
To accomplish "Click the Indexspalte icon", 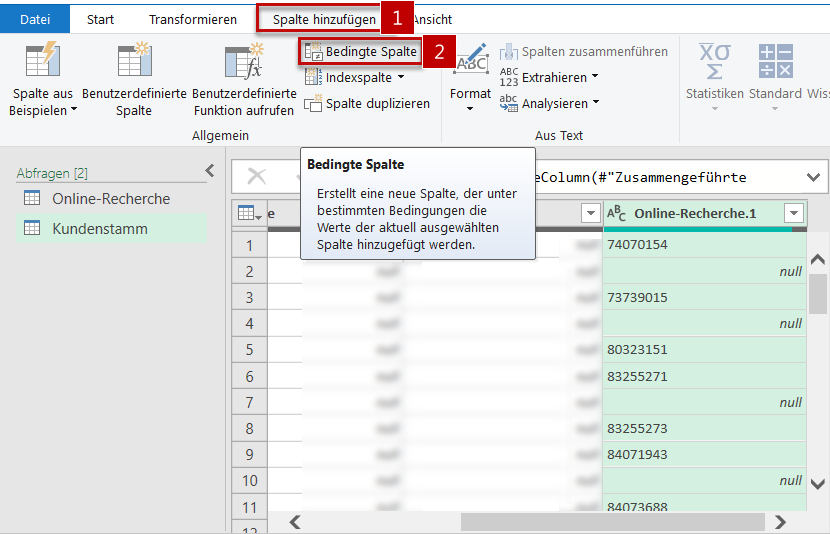I will 313,77.
